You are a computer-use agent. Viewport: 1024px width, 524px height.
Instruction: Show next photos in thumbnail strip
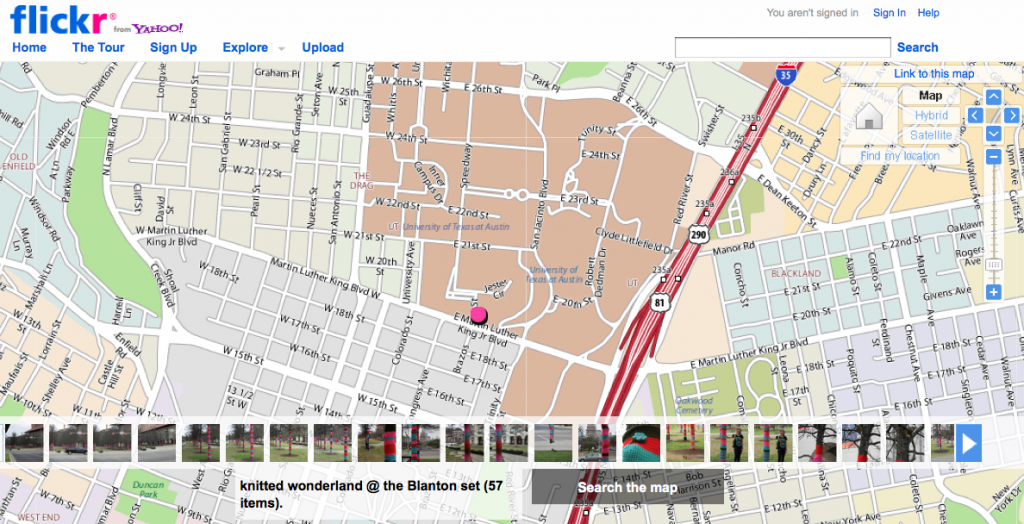tap(968, 443)
